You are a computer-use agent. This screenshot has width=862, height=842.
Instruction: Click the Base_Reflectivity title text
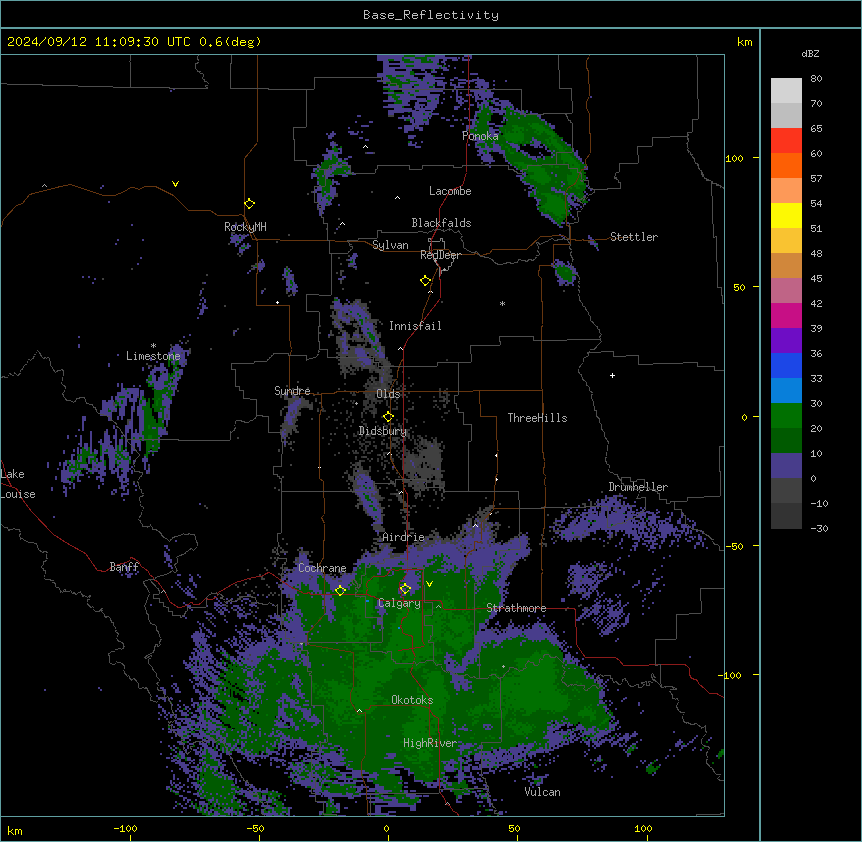click(x=431, y=15)
